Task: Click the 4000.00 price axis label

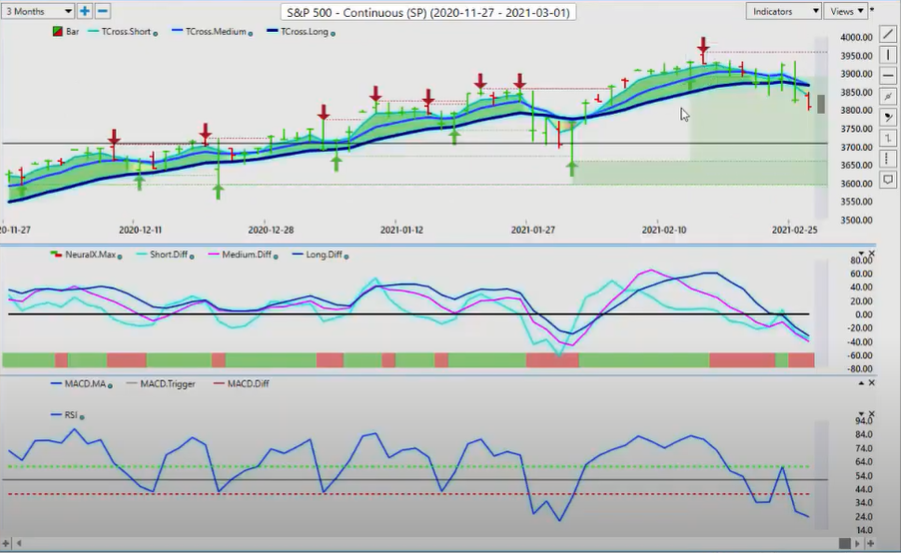Action: 856,37
